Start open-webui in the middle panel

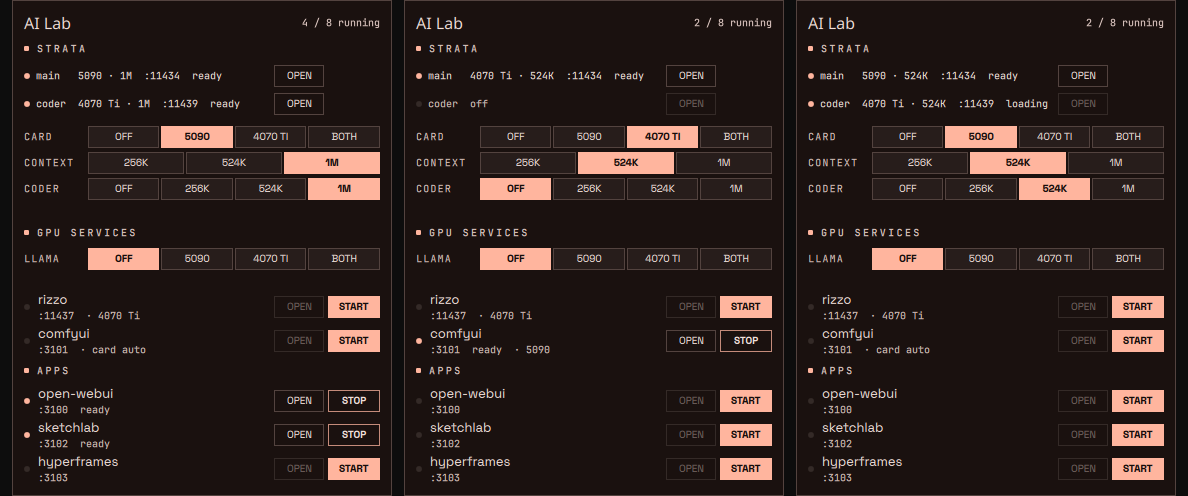(746, 401)
